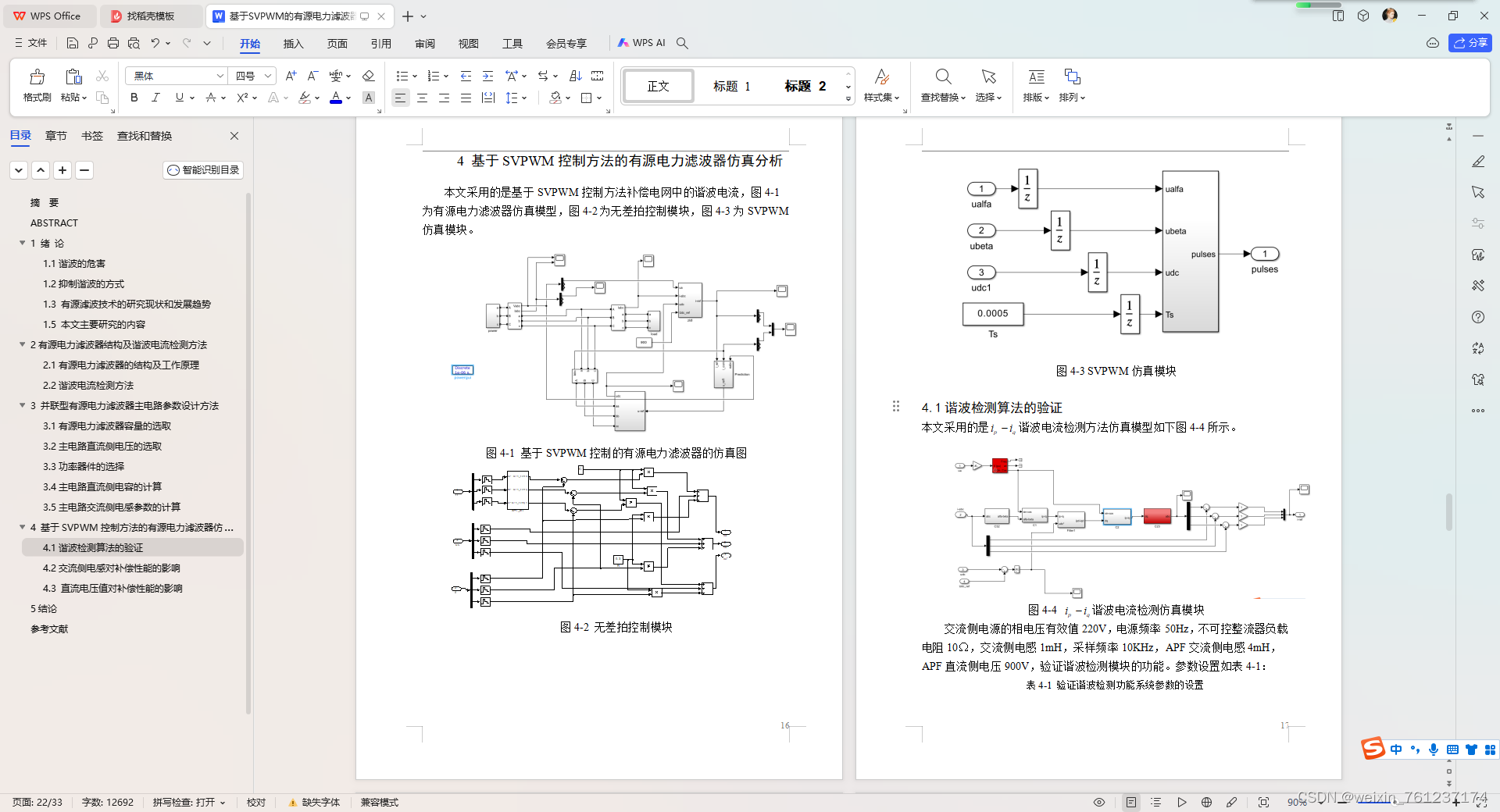Viewport: 1500px width, 812px height.
Task: Click the globe web layout icon in status bar
Action: 1206,802
